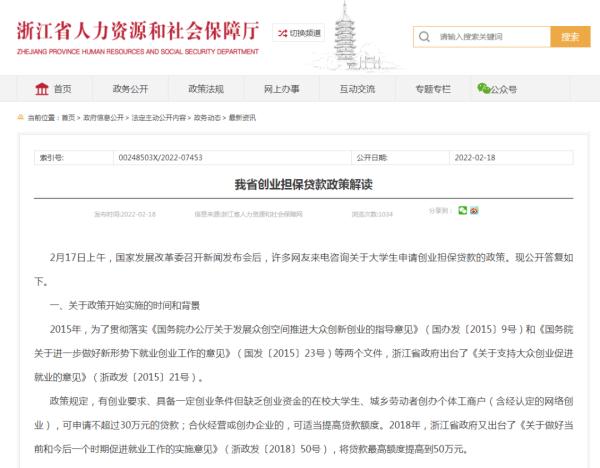Viewport: 600px width, 468px height.
Task: Click the 浏览次数 view count text
Action: [x=372, y=214]
